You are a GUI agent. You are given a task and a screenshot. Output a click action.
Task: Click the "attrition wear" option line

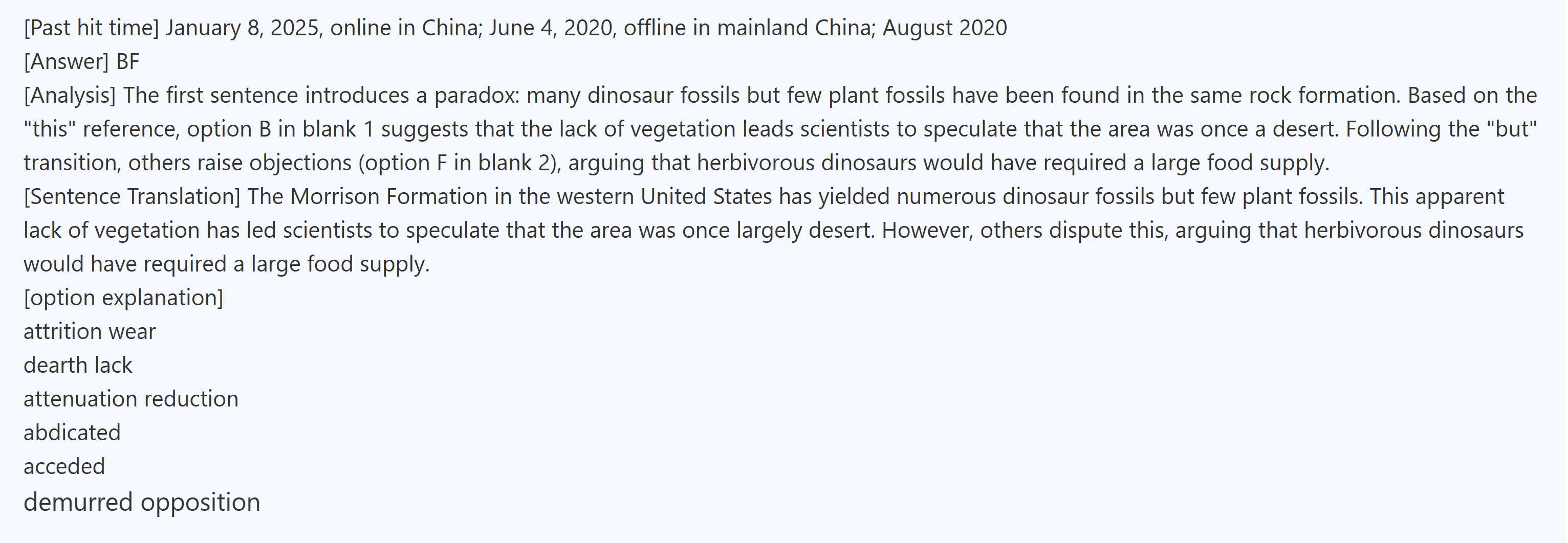(x=90, y=331)
